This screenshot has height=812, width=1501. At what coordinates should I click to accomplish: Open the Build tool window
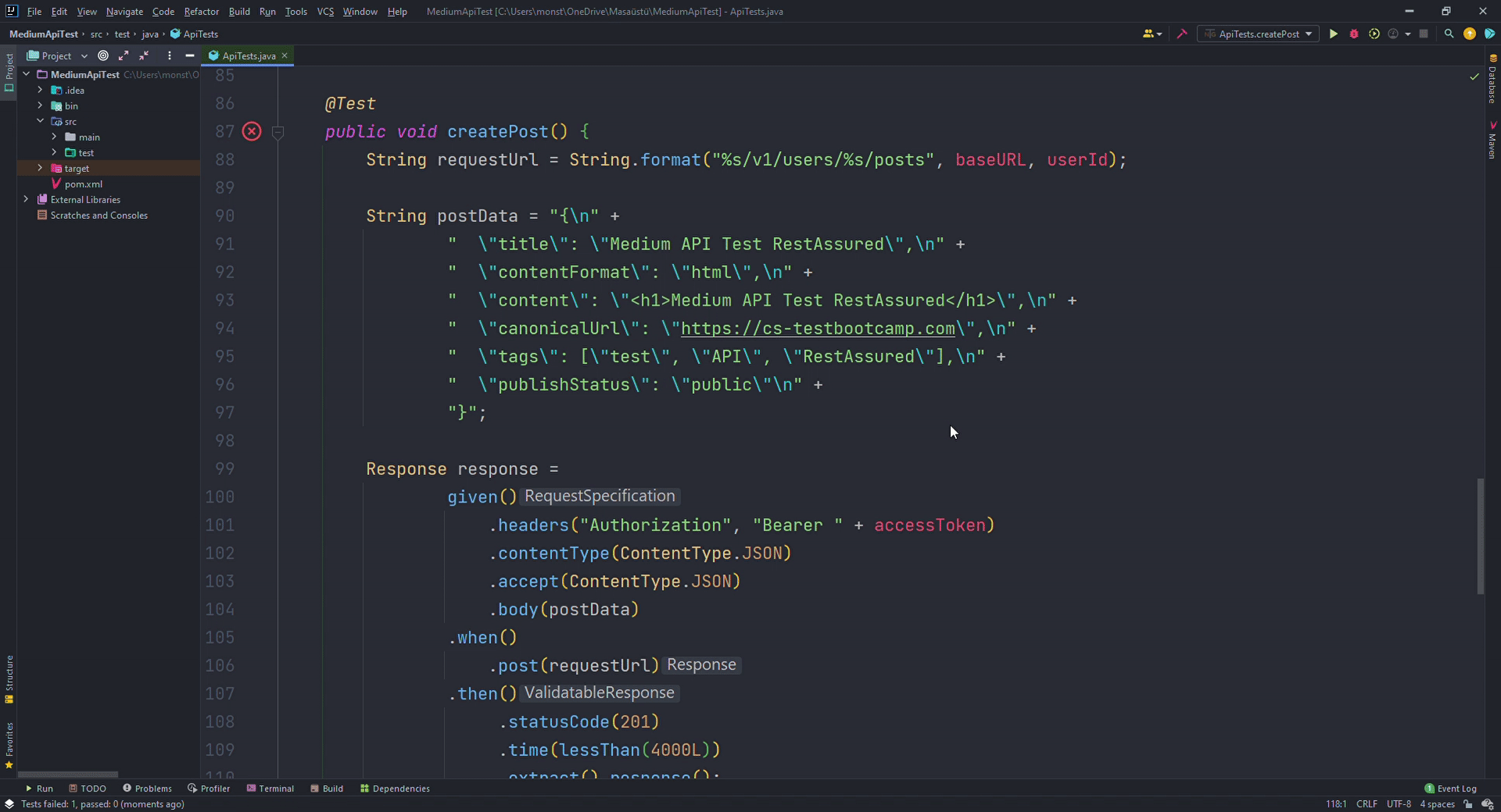coord(327,789)
